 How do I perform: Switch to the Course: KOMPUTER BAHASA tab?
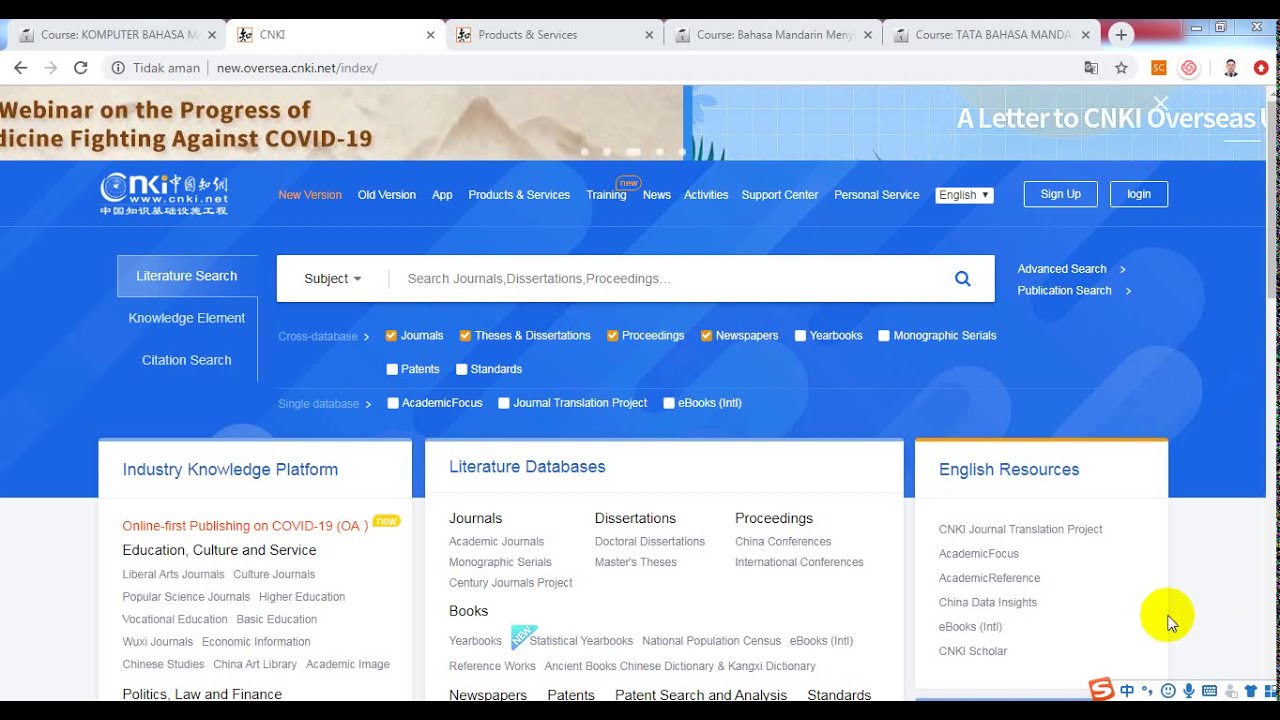pos(118,34)
